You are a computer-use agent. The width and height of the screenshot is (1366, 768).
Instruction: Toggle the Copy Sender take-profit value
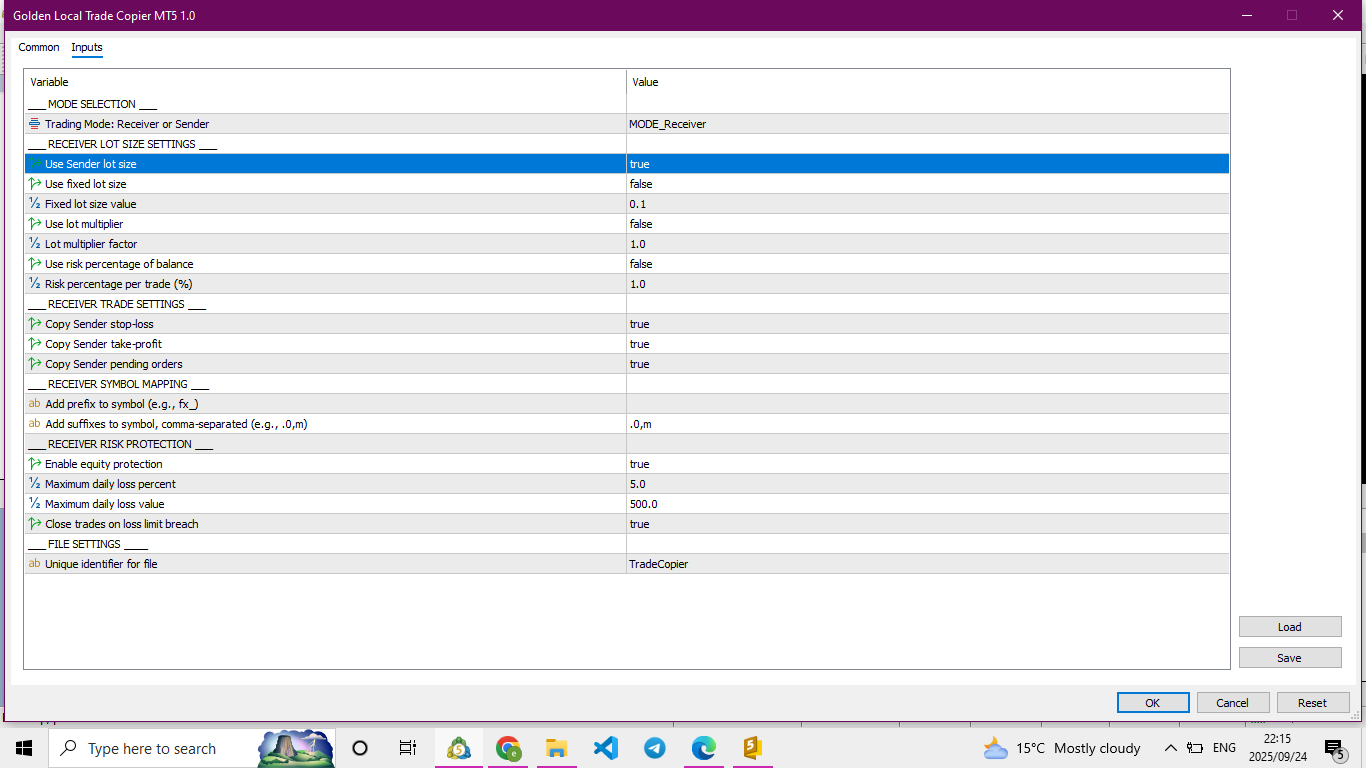pyautogui.click(x=928, y=344)
